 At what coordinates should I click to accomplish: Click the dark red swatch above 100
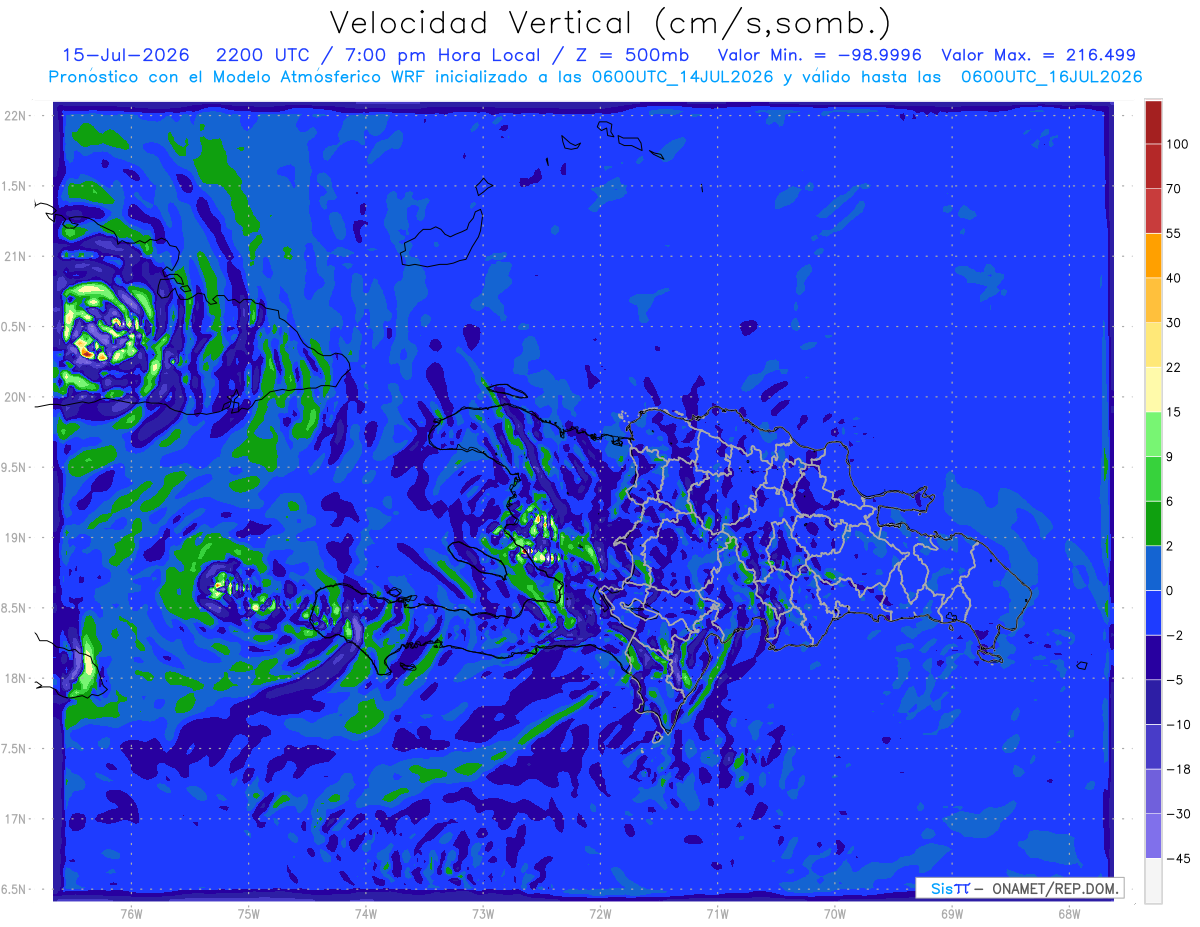(1153, 122)
